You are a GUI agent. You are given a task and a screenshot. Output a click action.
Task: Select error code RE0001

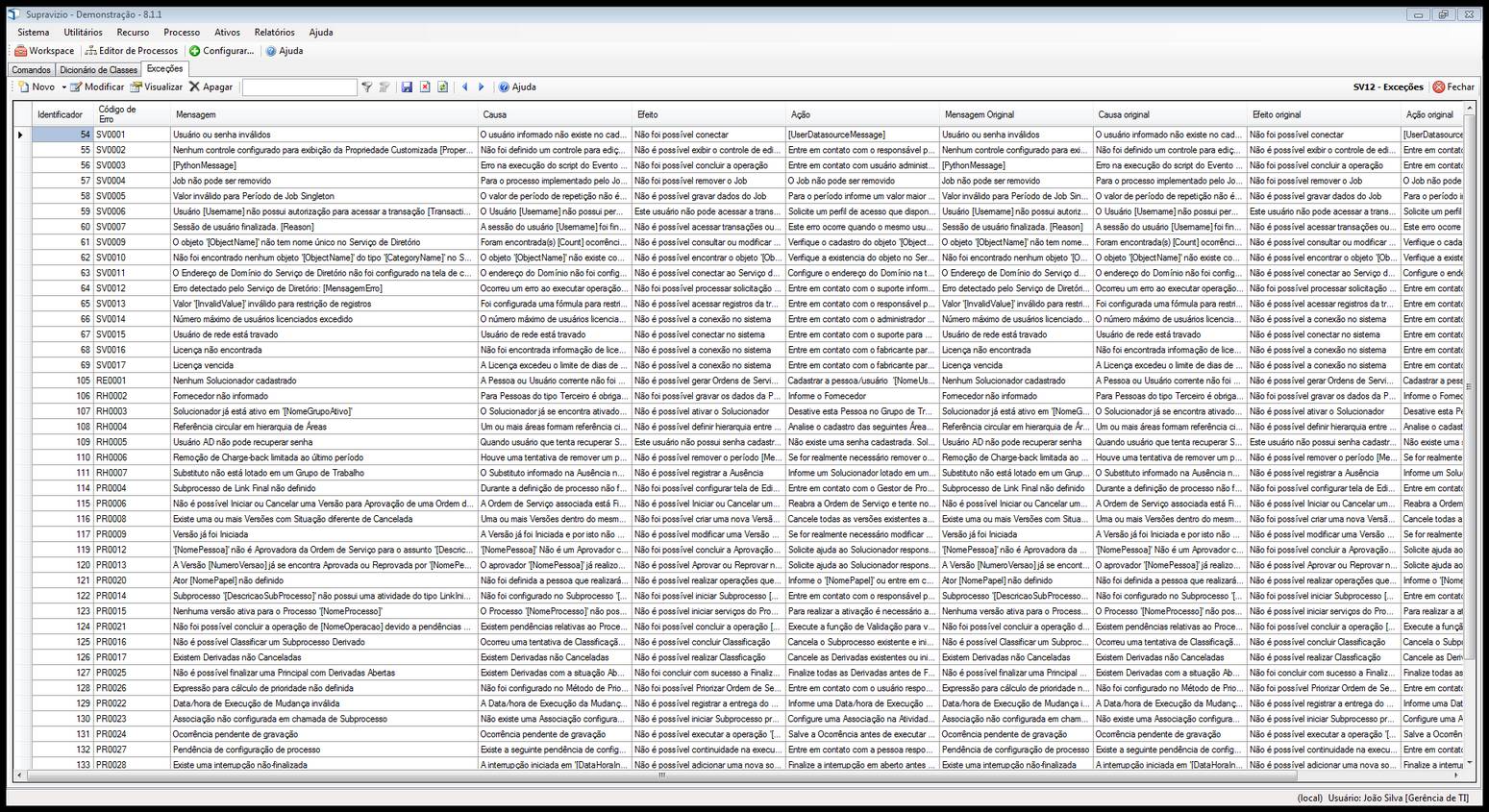tap(132, 381)
